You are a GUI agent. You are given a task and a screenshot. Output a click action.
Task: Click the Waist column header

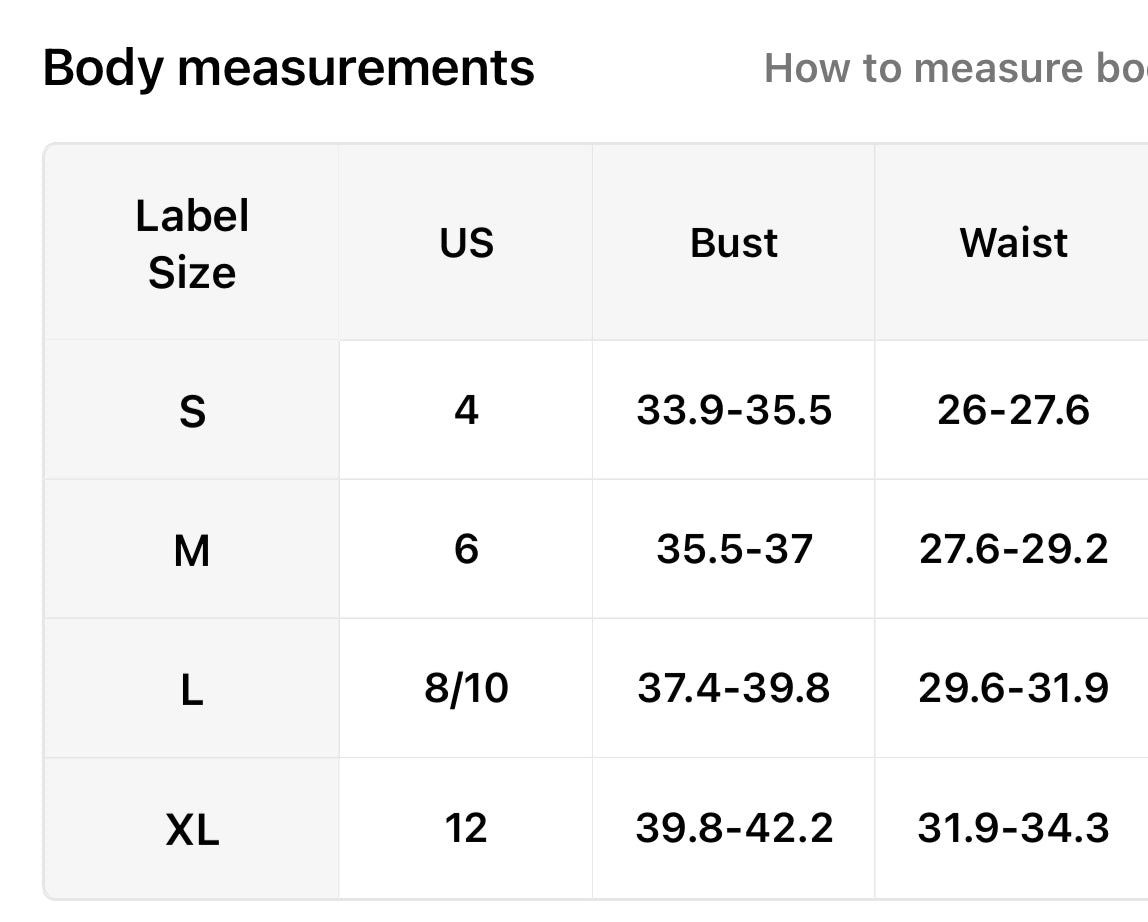tap(1013, 242)
